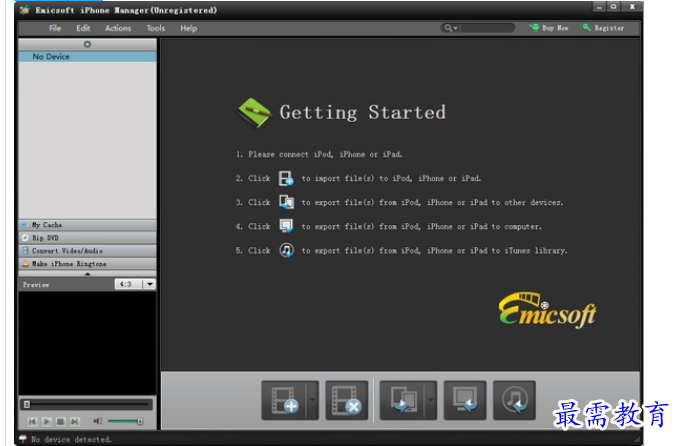The height and width of the screenshot is (446, 677).
Task: Maximize the iPhone Manager window
Action: click(x=613, y=7)
